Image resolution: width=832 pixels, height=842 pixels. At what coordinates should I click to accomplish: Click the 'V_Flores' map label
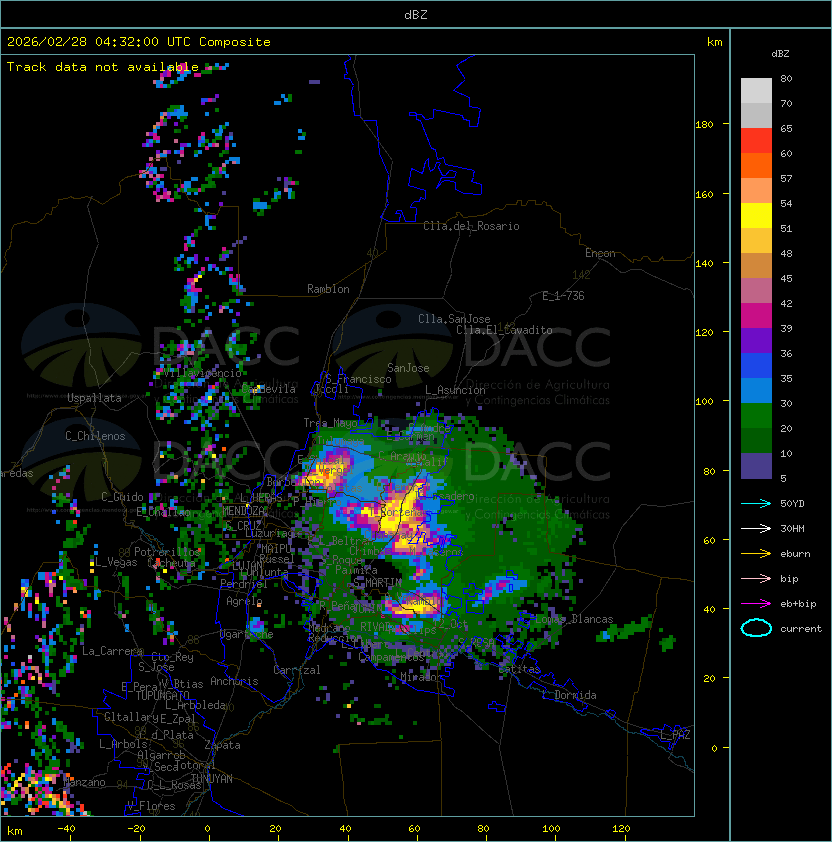[151, 806]
